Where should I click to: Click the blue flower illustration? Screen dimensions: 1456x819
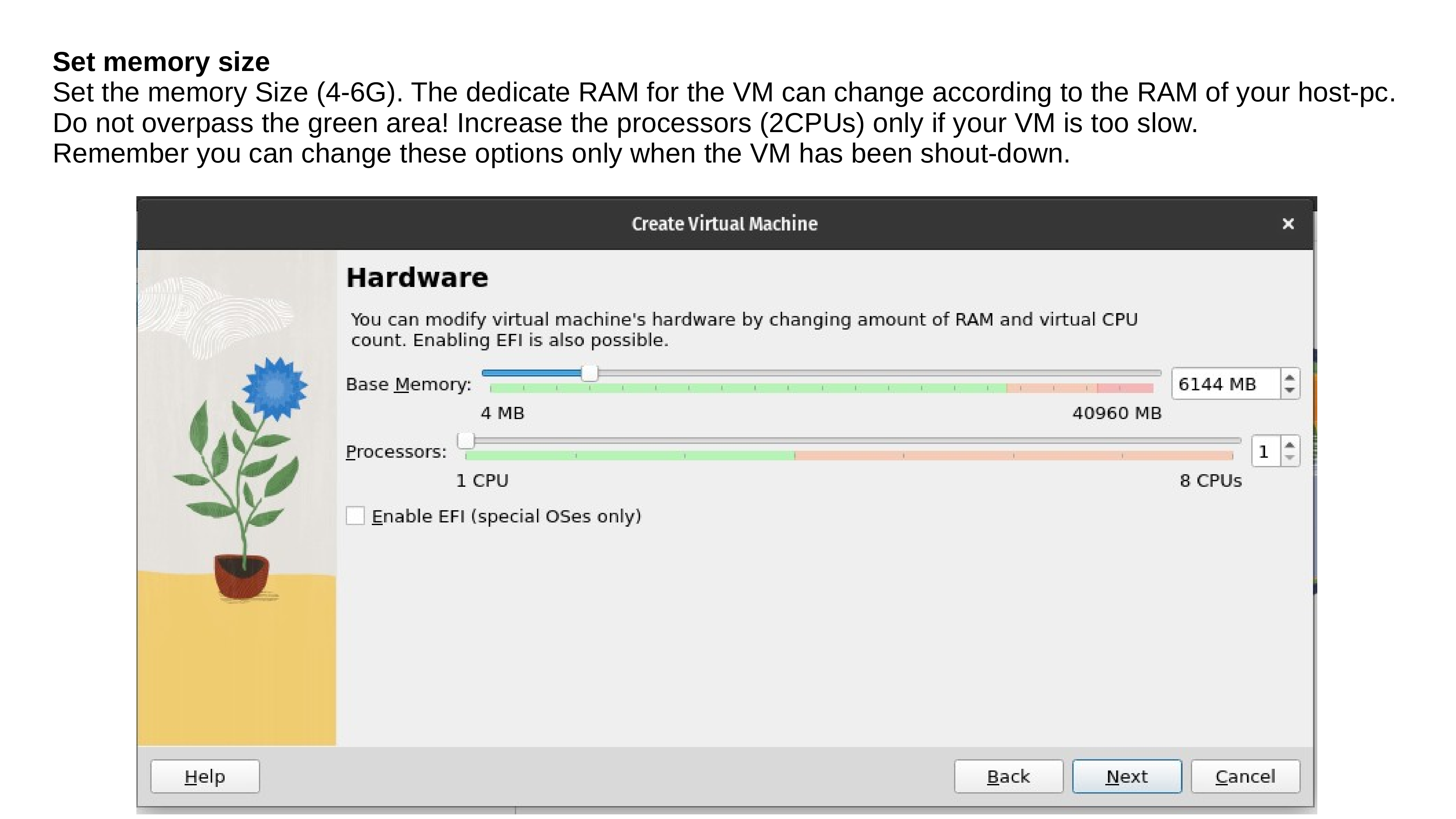tap(275, 388)
